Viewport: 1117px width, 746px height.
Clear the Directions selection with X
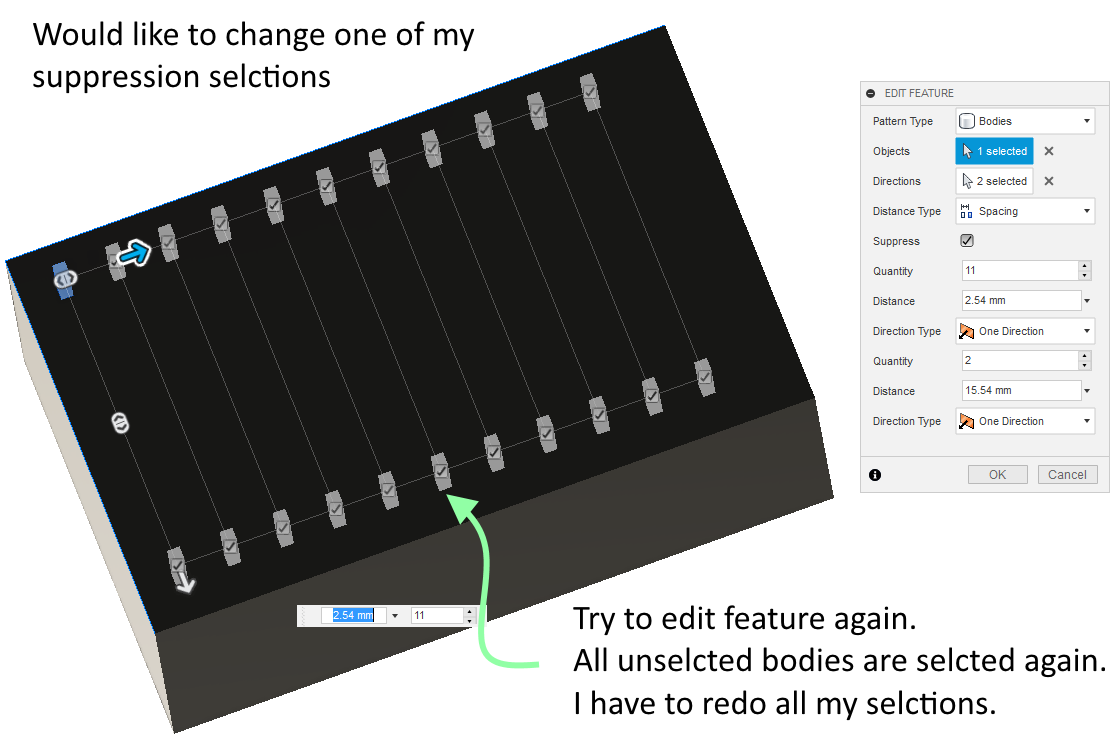click(x=1049, y=181)
